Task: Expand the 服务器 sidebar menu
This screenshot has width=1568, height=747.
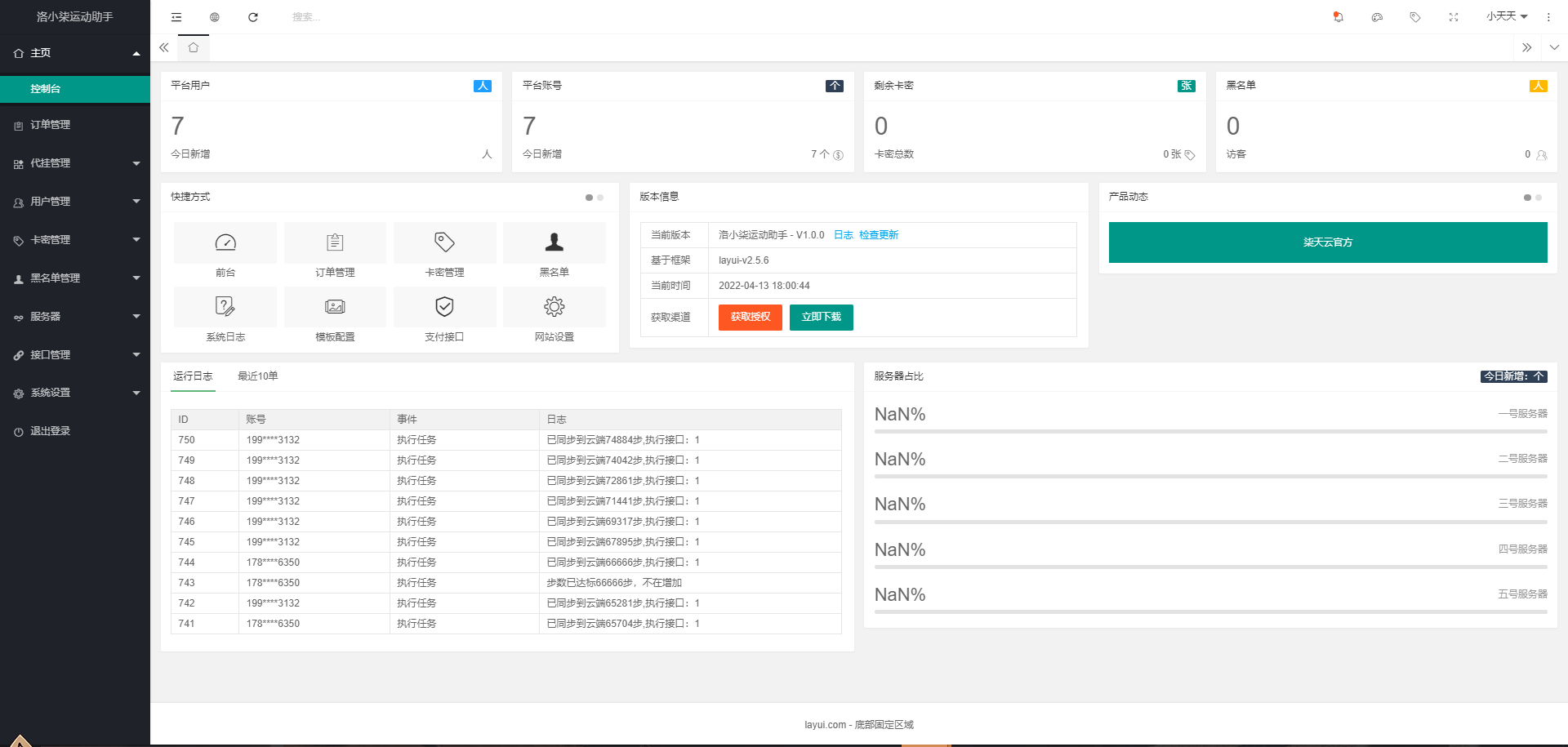Action: tap(75, 317)
